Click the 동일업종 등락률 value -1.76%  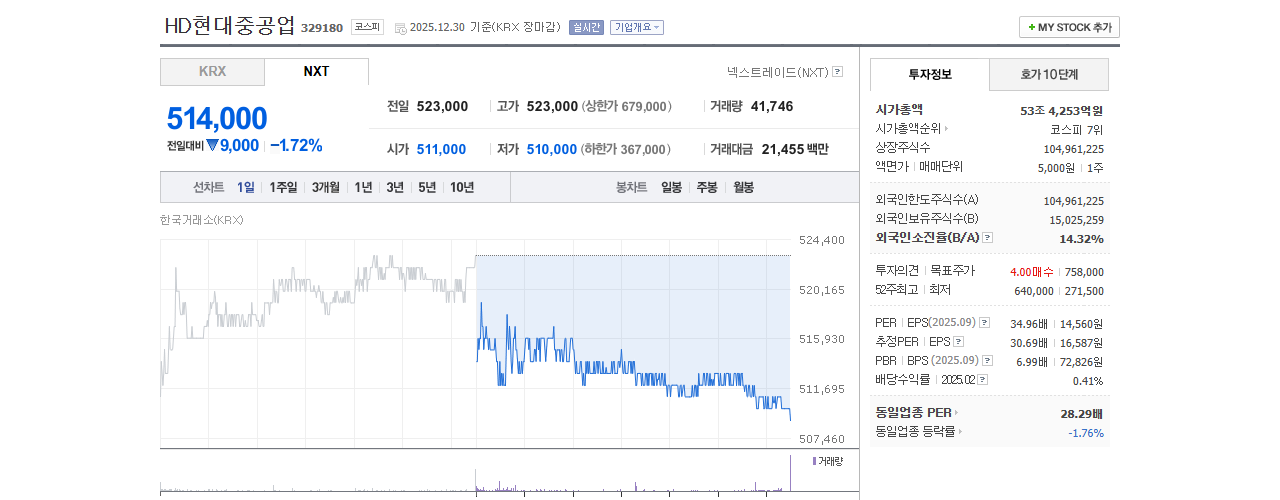1086,432
